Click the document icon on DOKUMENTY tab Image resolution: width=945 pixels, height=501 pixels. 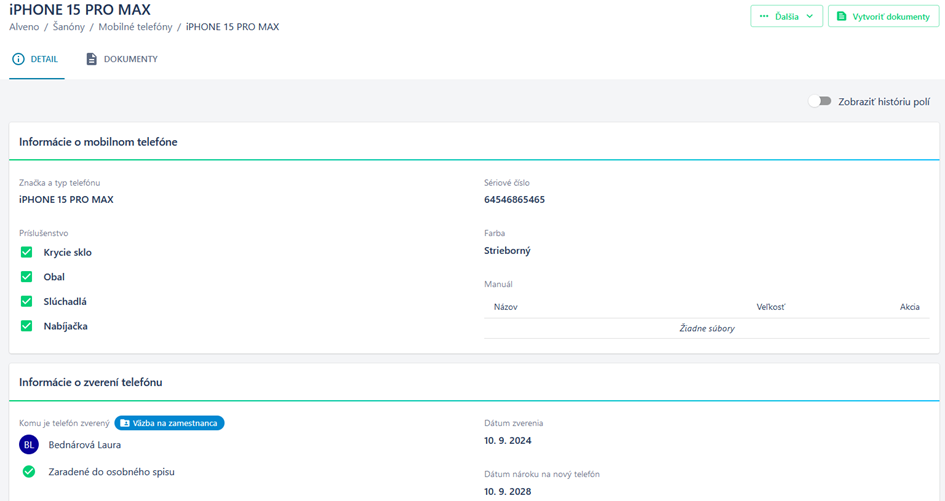[92, 59]
